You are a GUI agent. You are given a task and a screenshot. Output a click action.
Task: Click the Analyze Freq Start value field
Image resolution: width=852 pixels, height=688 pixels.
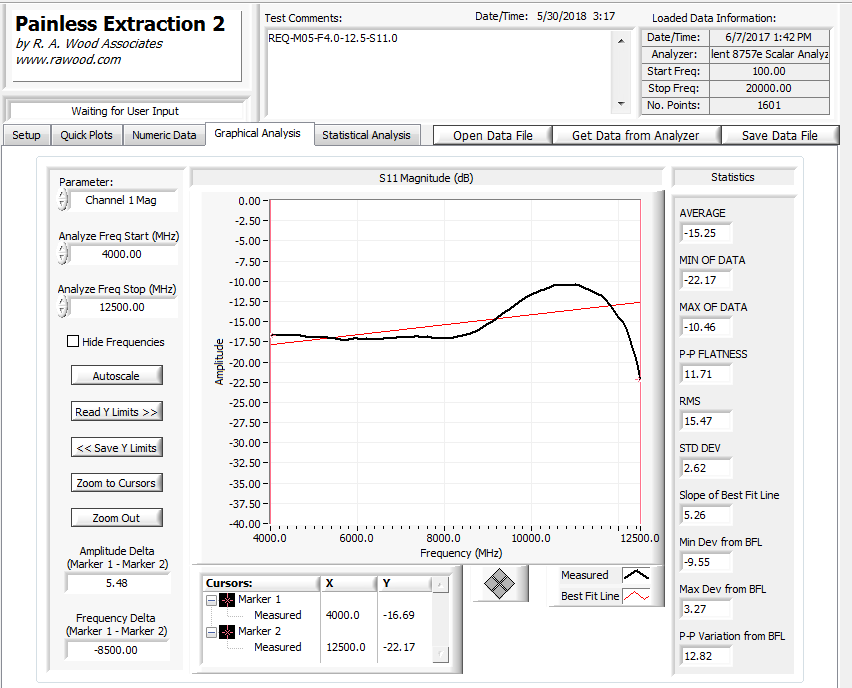tap(123, 254)
